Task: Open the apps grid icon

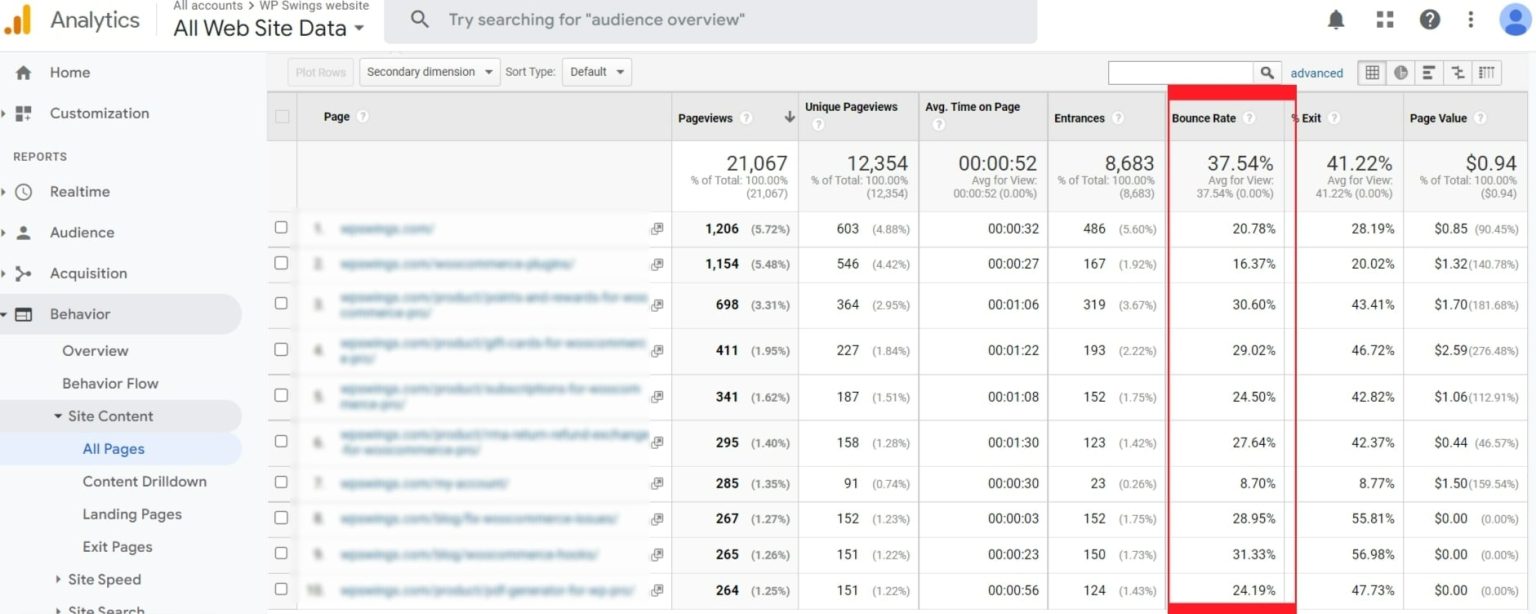Action: pos(1385,19)
